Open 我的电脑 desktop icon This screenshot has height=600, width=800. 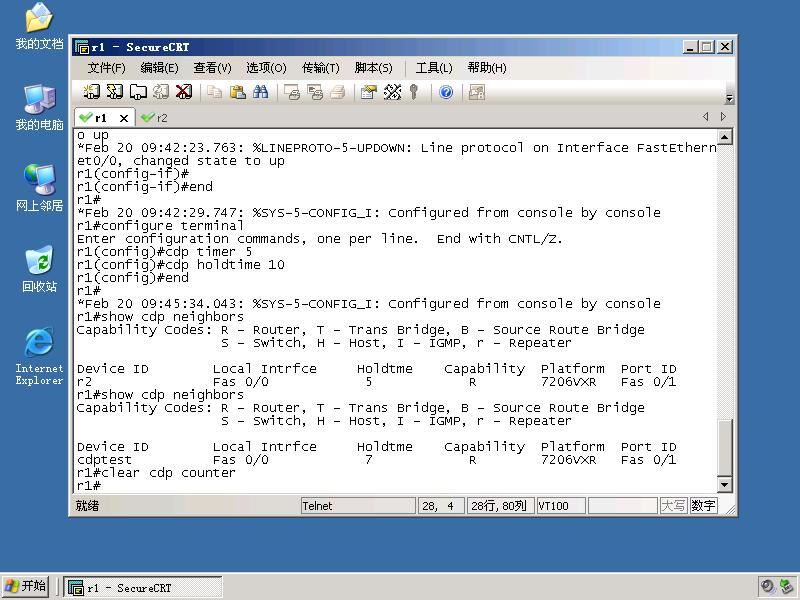click(x=39, y=108)
